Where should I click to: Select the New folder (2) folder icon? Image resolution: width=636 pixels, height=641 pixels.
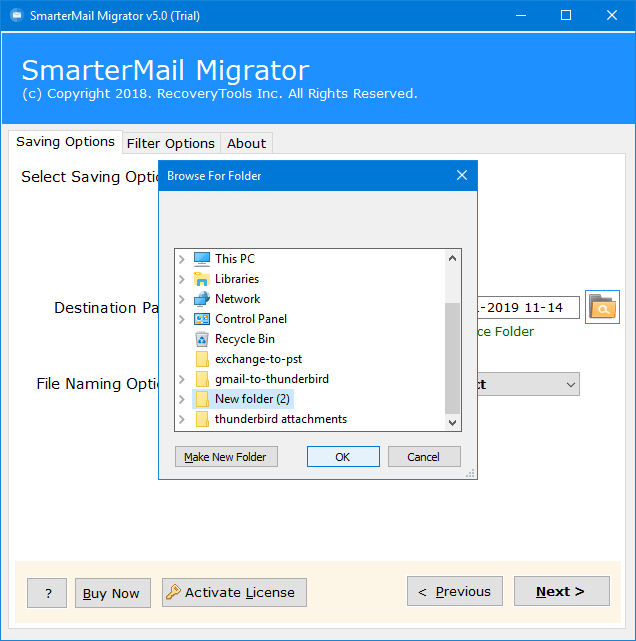[202, 399]
